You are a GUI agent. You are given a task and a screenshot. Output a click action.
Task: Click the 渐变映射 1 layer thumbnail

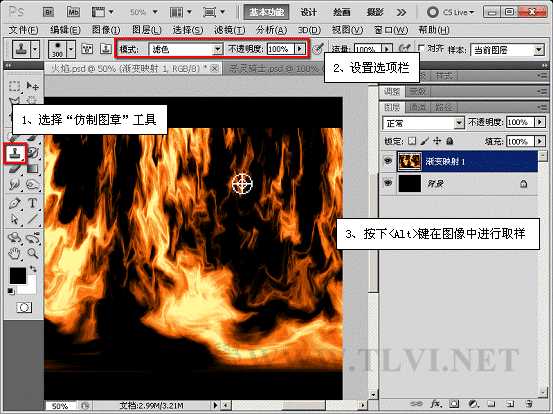[409, 161]
